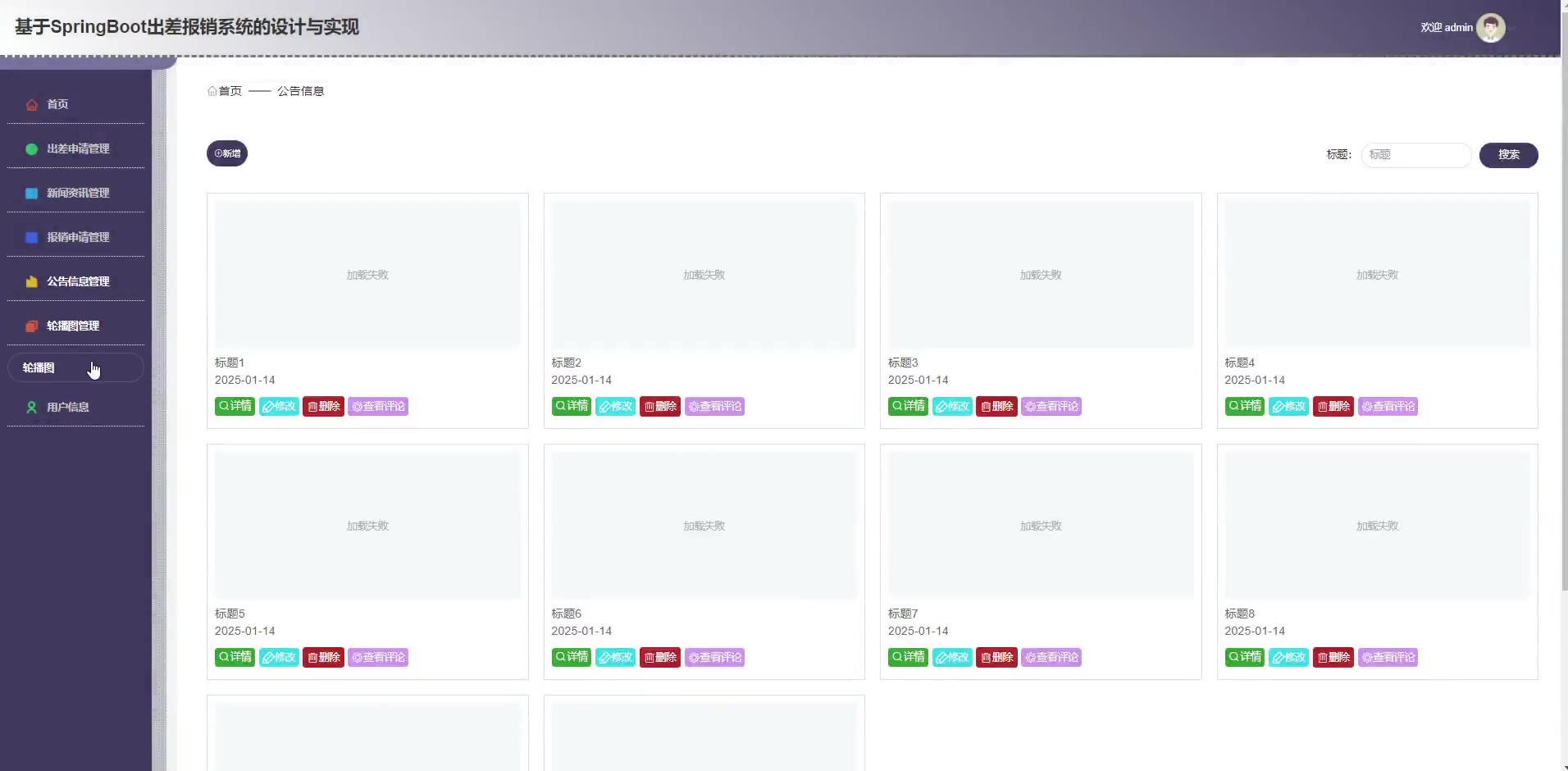1568x771 pixels.
Task: Click the 标题7 card title
Action: pos(903,614)
